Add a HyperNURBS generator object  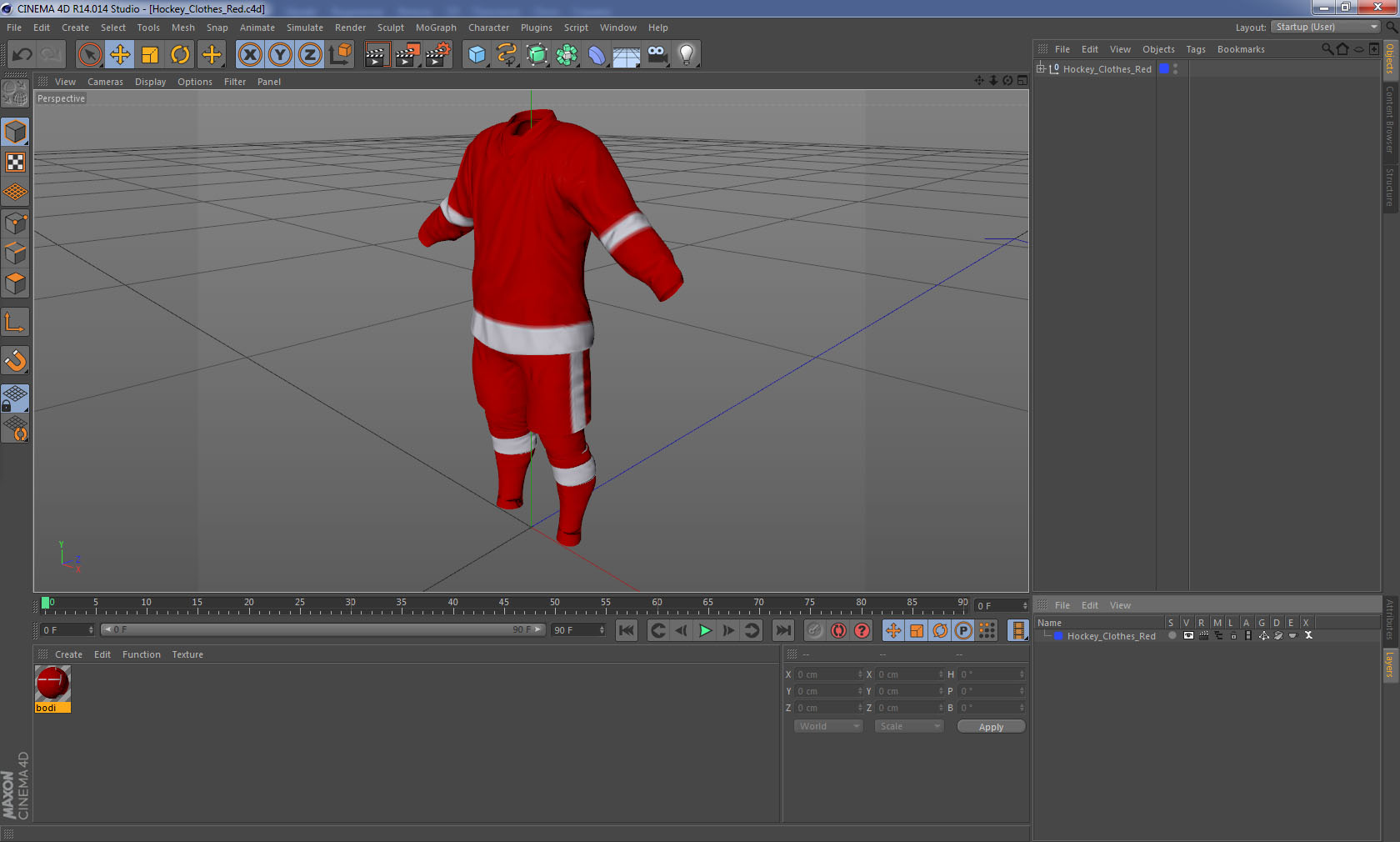pyautogui.click(x=537, y=55)
